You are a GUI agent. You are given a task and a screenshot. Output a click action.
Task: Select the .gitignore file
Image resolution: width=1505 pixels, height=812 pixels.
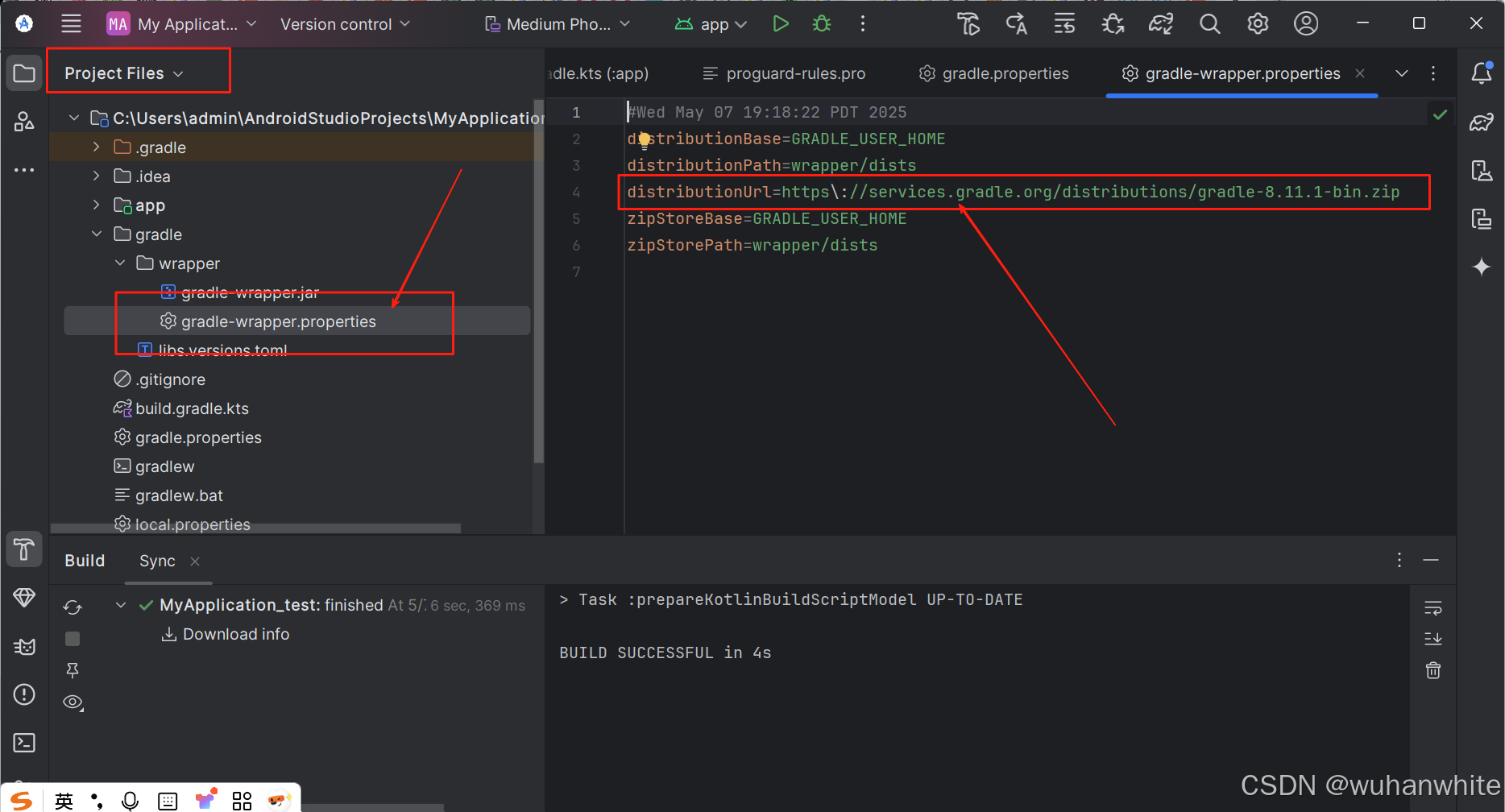coord(160,379)
